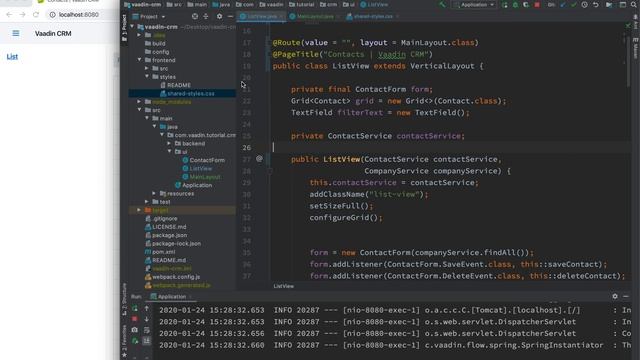Expand the src folder under frontend

pos(147,68)
